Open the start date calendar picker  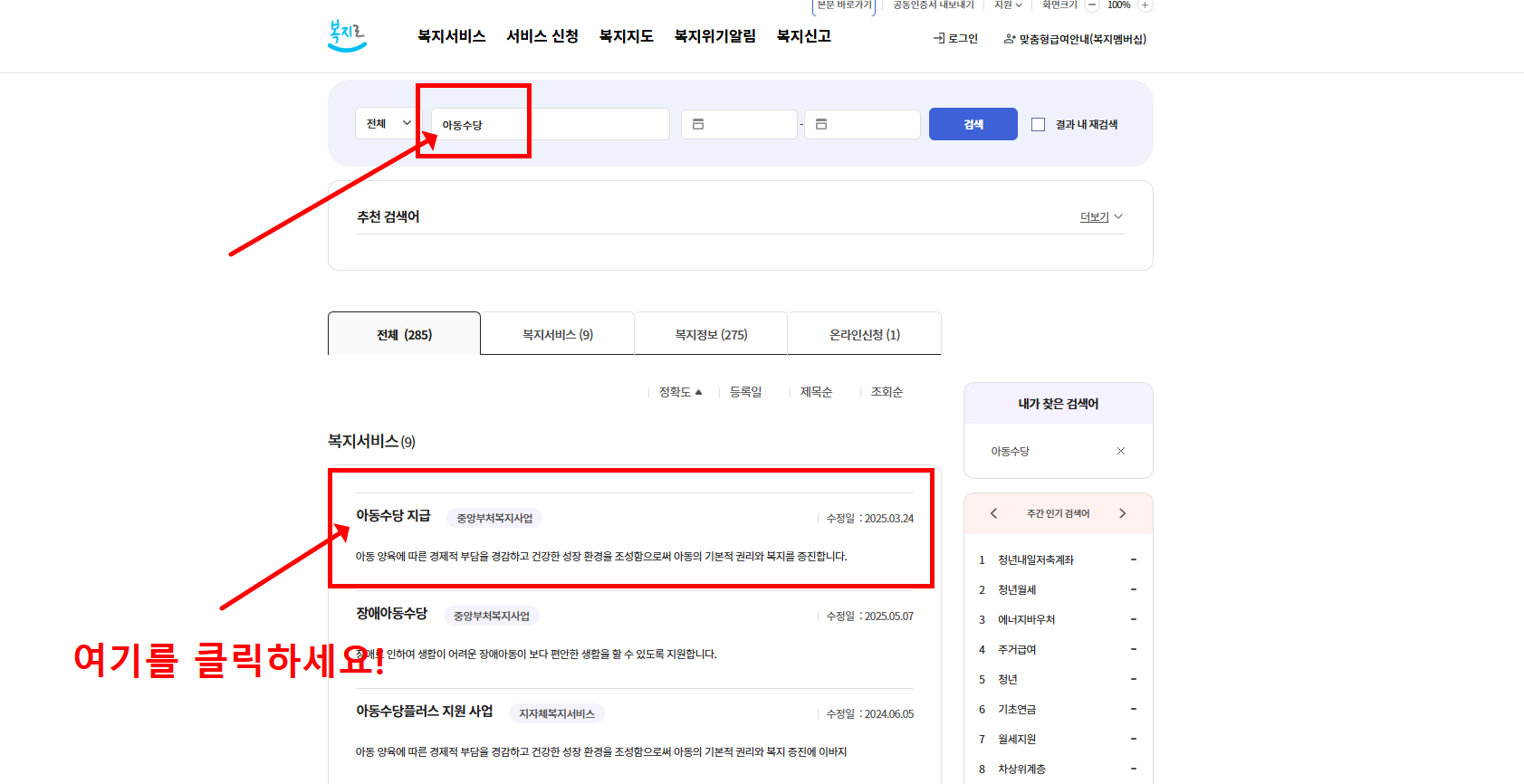[698, 124]
